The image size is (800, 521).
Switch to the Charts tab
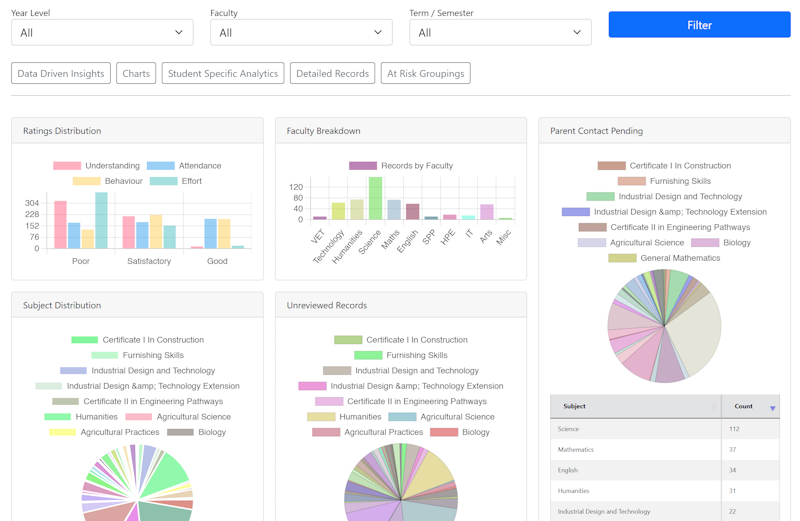click(x=136, y=74)
